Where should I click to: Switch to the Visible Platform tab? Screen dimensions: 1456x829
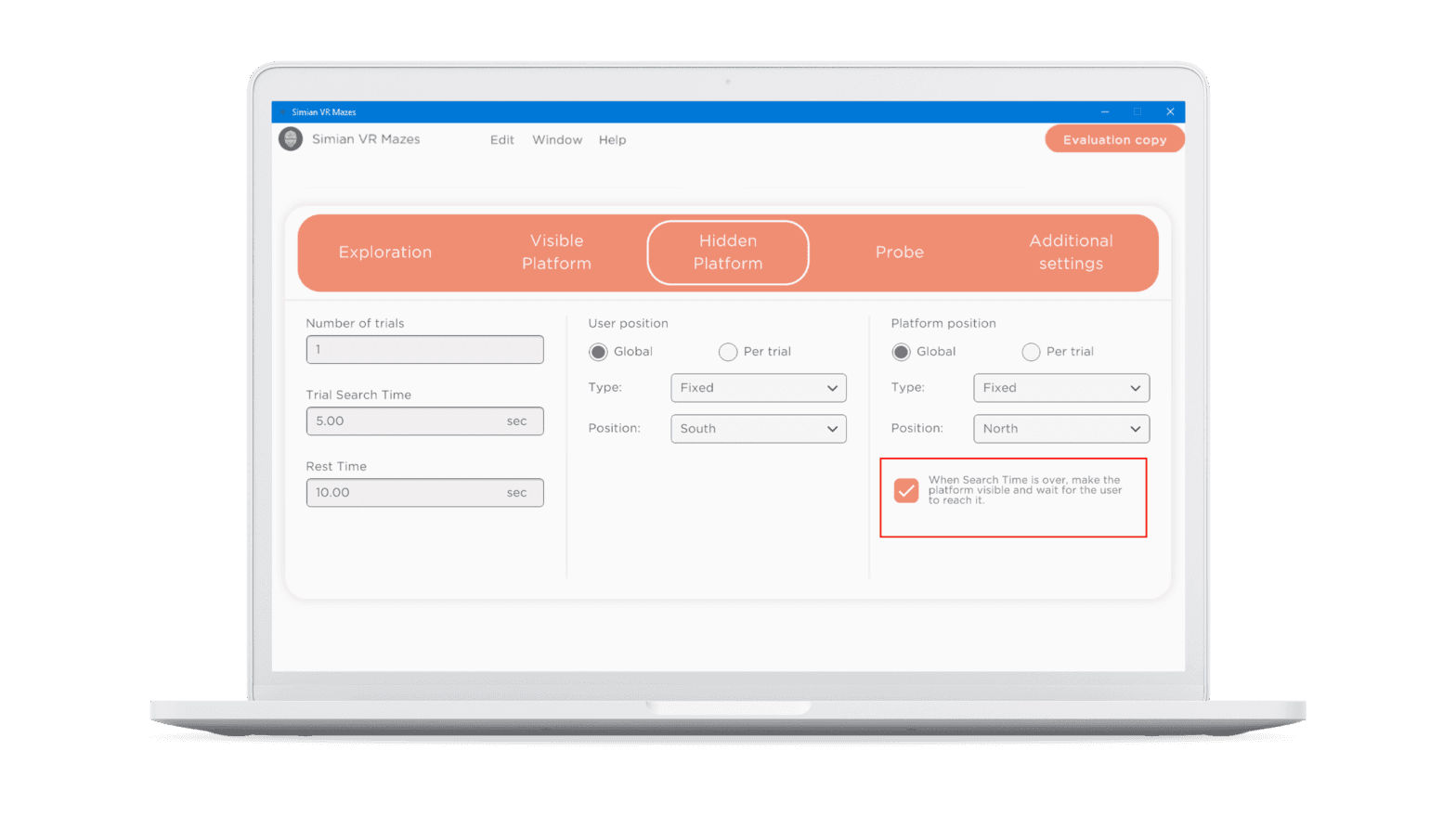coord(556,253)
